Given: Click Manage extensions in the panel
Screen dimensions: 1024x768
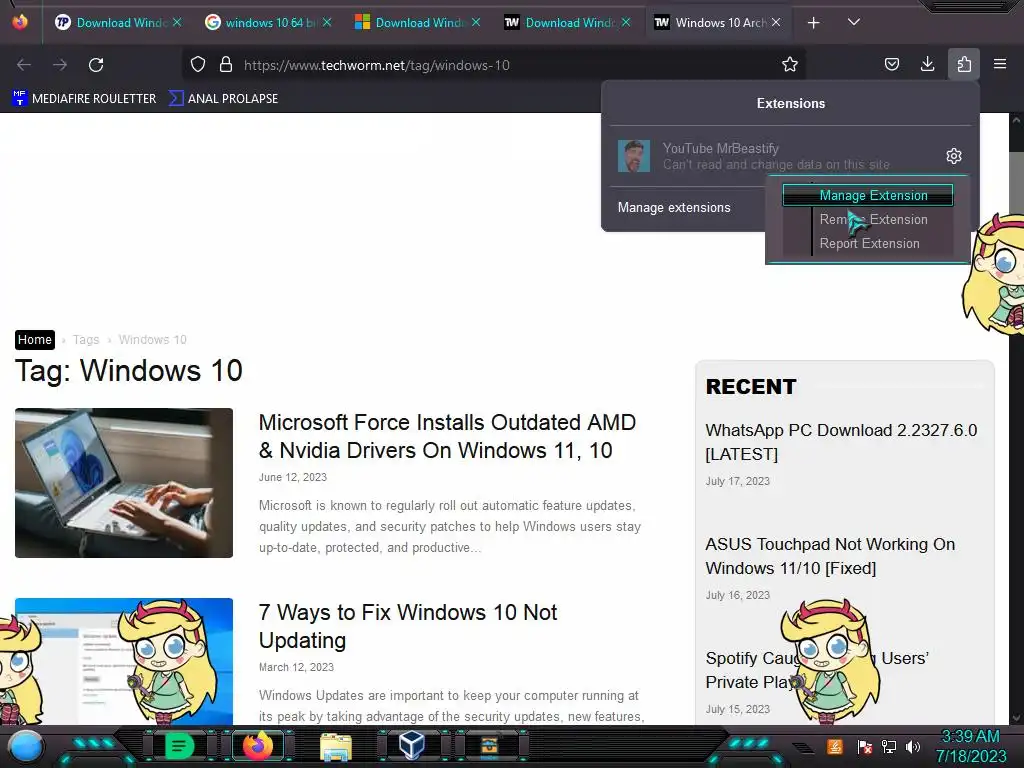Looking at the screenshot, I should pyautogui.click(x=674, y=208).
